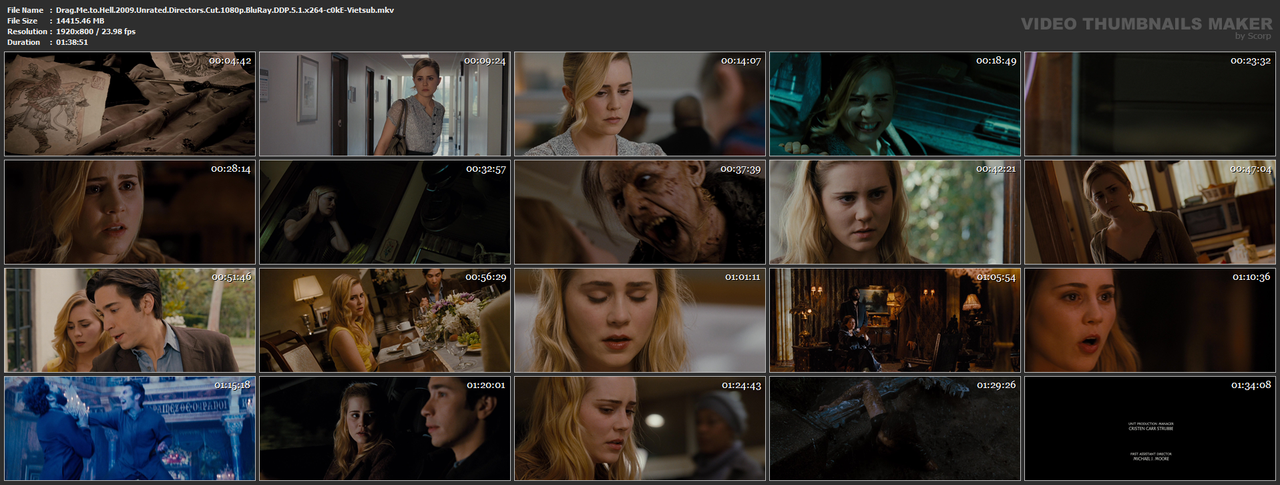Screen dimensions: 1280x485
Task: Select the thumbnail timestamped 01:05:54
Action: click(895, 320)
